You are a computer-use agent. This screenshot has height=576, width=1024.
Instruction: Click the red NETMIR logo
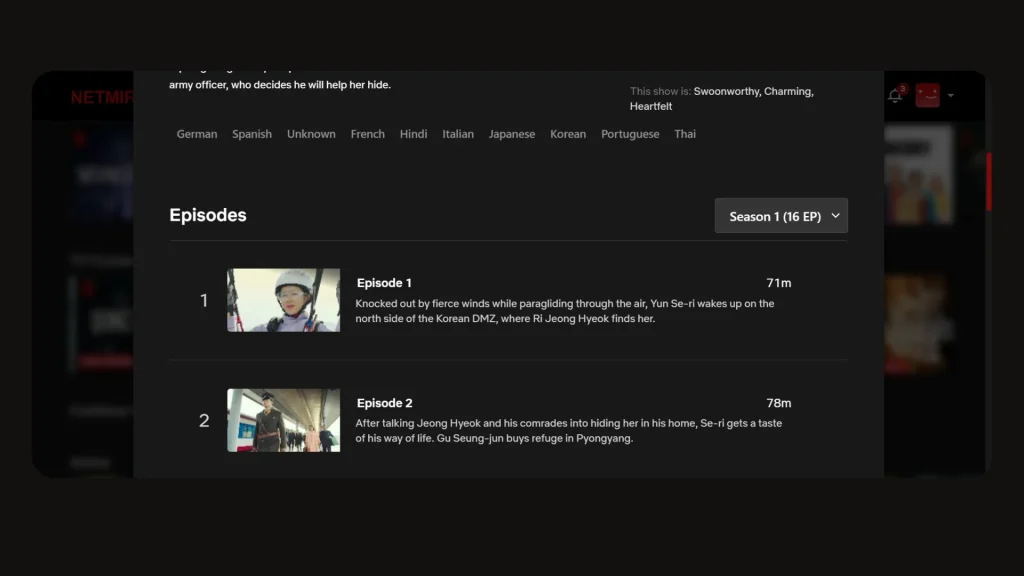pos(102,98)
